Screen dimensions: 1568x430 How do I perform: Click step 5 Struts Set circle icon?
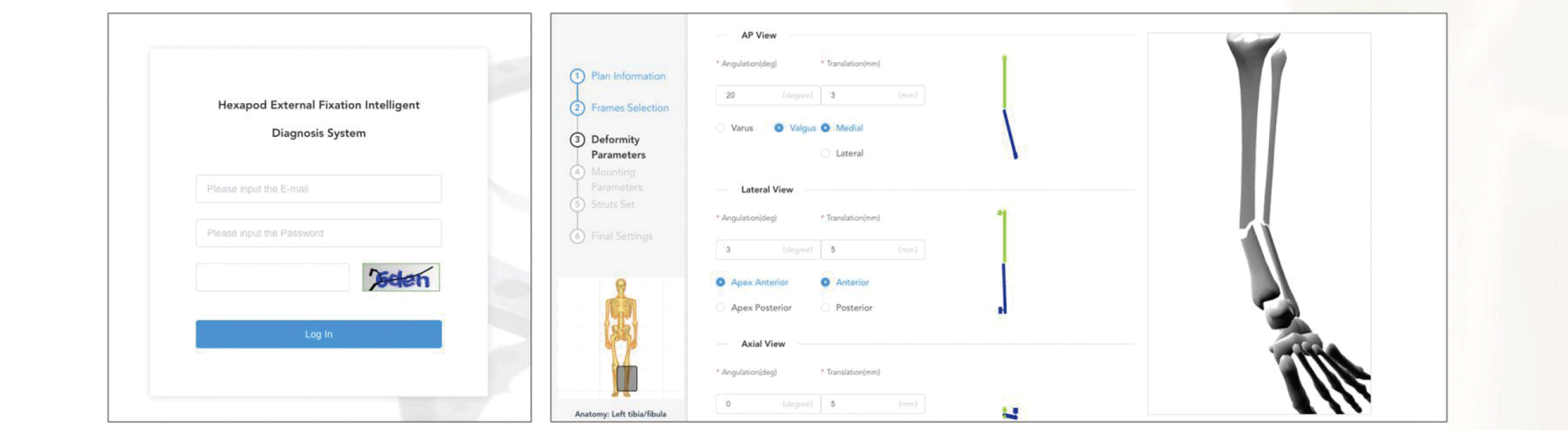577,205
